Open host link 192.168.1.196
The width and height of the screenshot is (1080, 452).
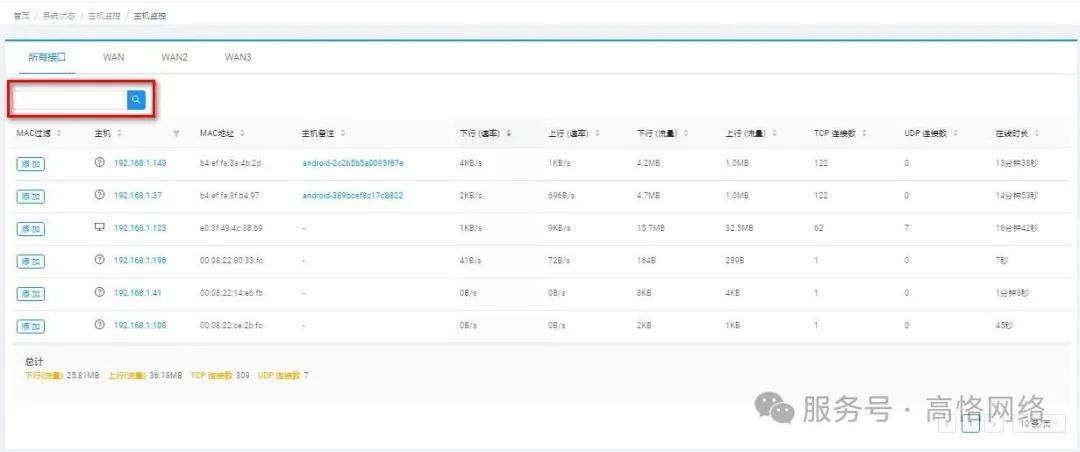[140, 260]
